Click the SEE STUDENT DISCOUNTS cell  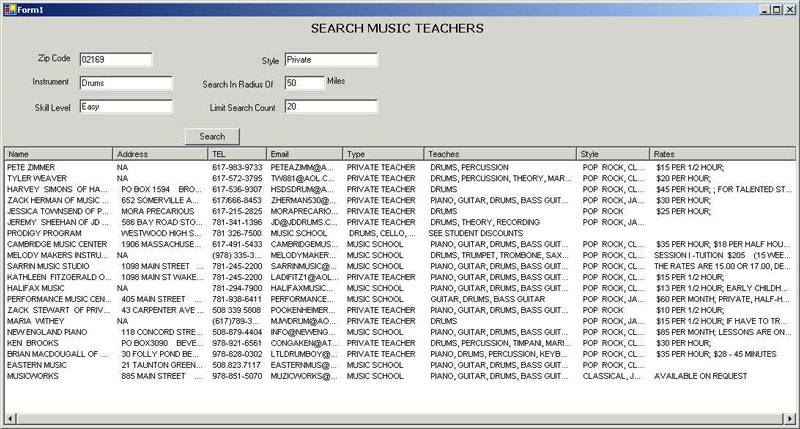pos(476,233)
